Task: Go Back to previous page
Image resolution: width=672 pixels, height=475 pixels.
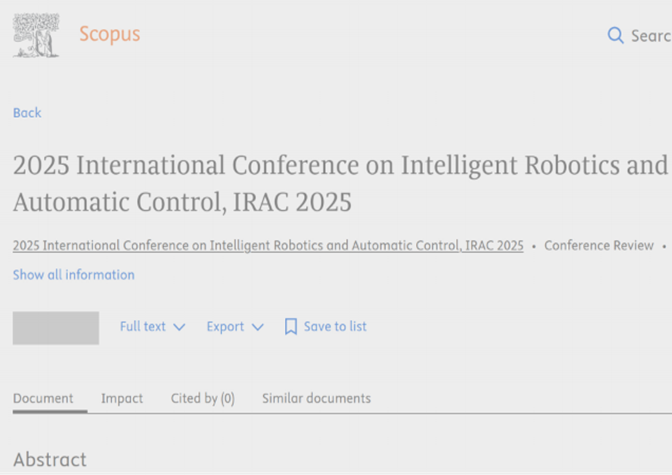Action: click(27, 113)
